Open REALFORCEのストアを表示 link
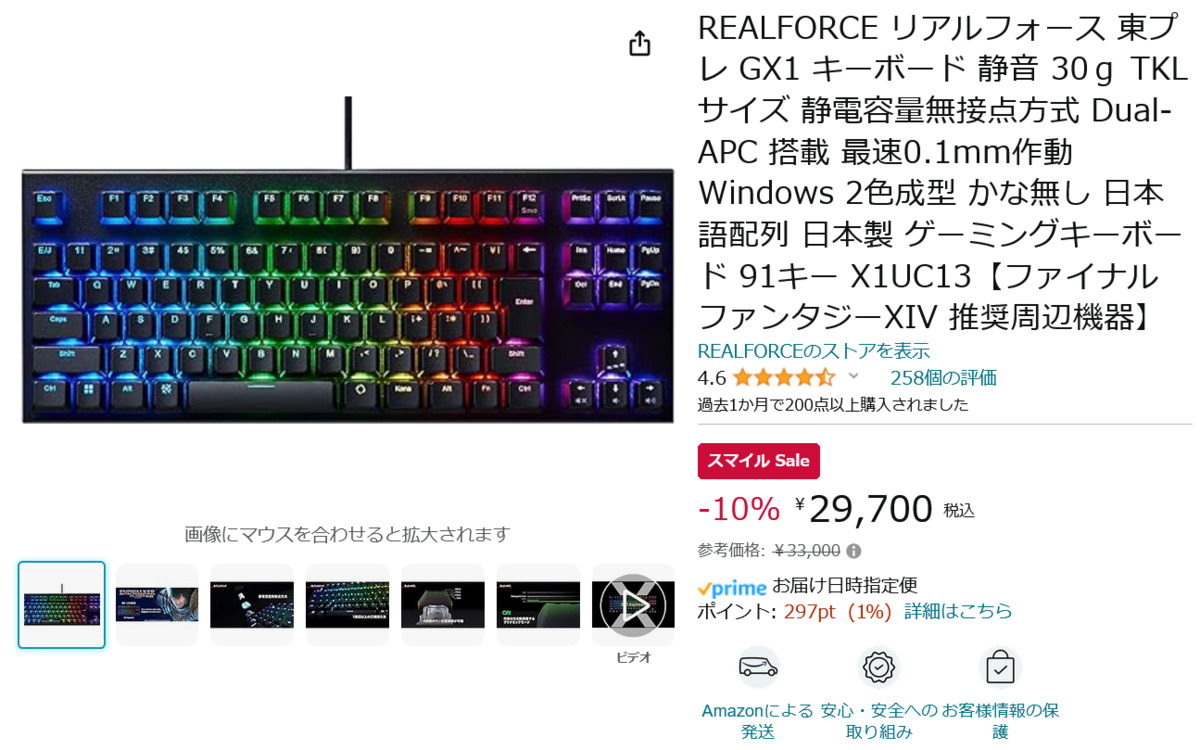The height and width of the screenshot is (750, 1200). tap(814, 351)
